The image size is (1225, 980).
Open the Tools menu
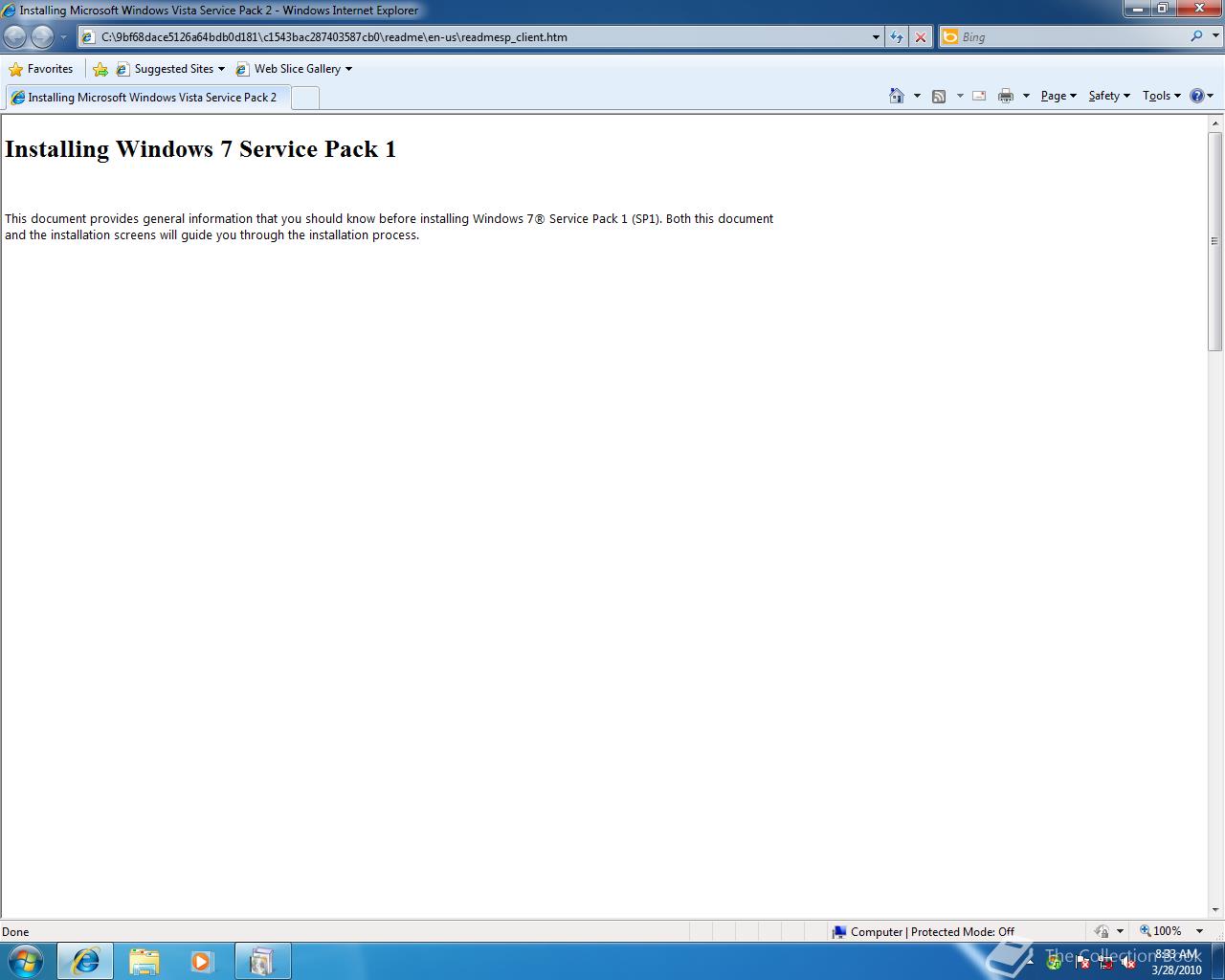point(1162,96)
